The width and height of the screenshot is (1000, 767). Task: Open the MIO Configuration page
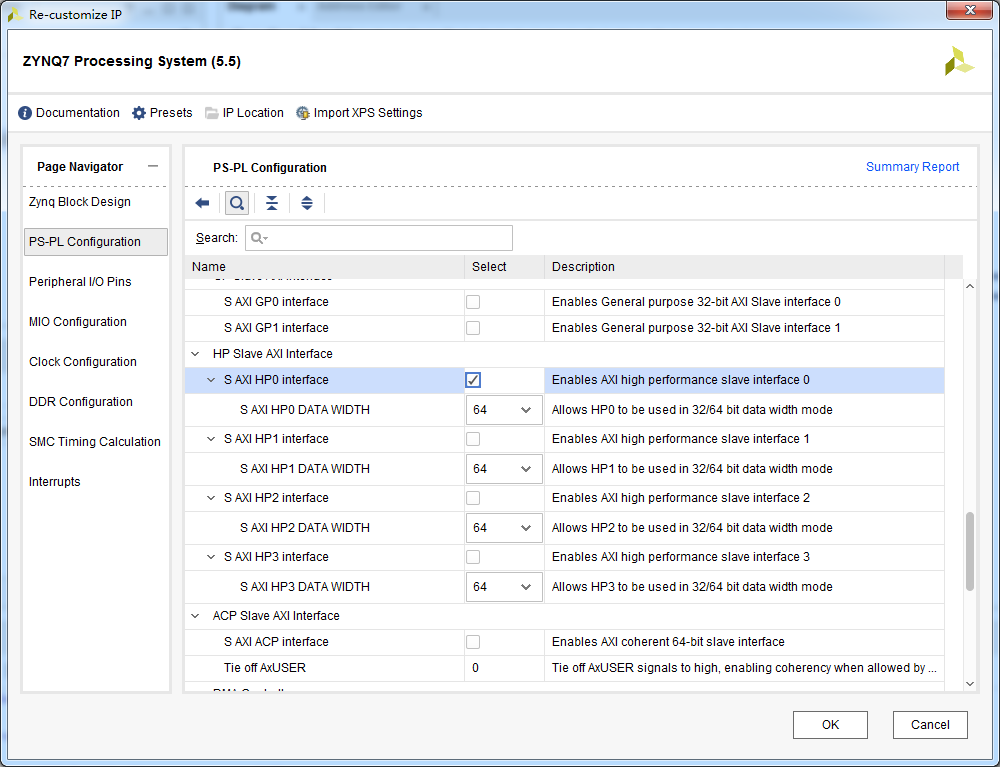tap(78, 322)
